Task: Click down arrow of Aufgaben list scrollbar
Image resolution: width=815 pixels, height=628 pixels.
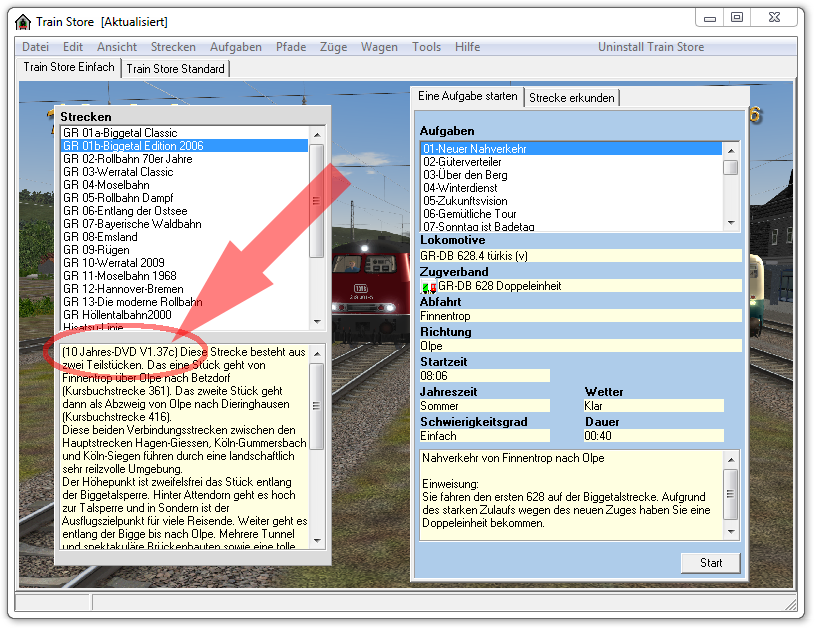Action: tap(731, 224)
